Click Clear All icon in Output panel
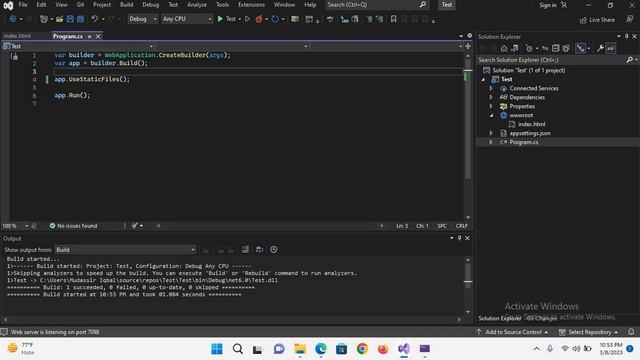The image size is (640, 360). [245, 249]
